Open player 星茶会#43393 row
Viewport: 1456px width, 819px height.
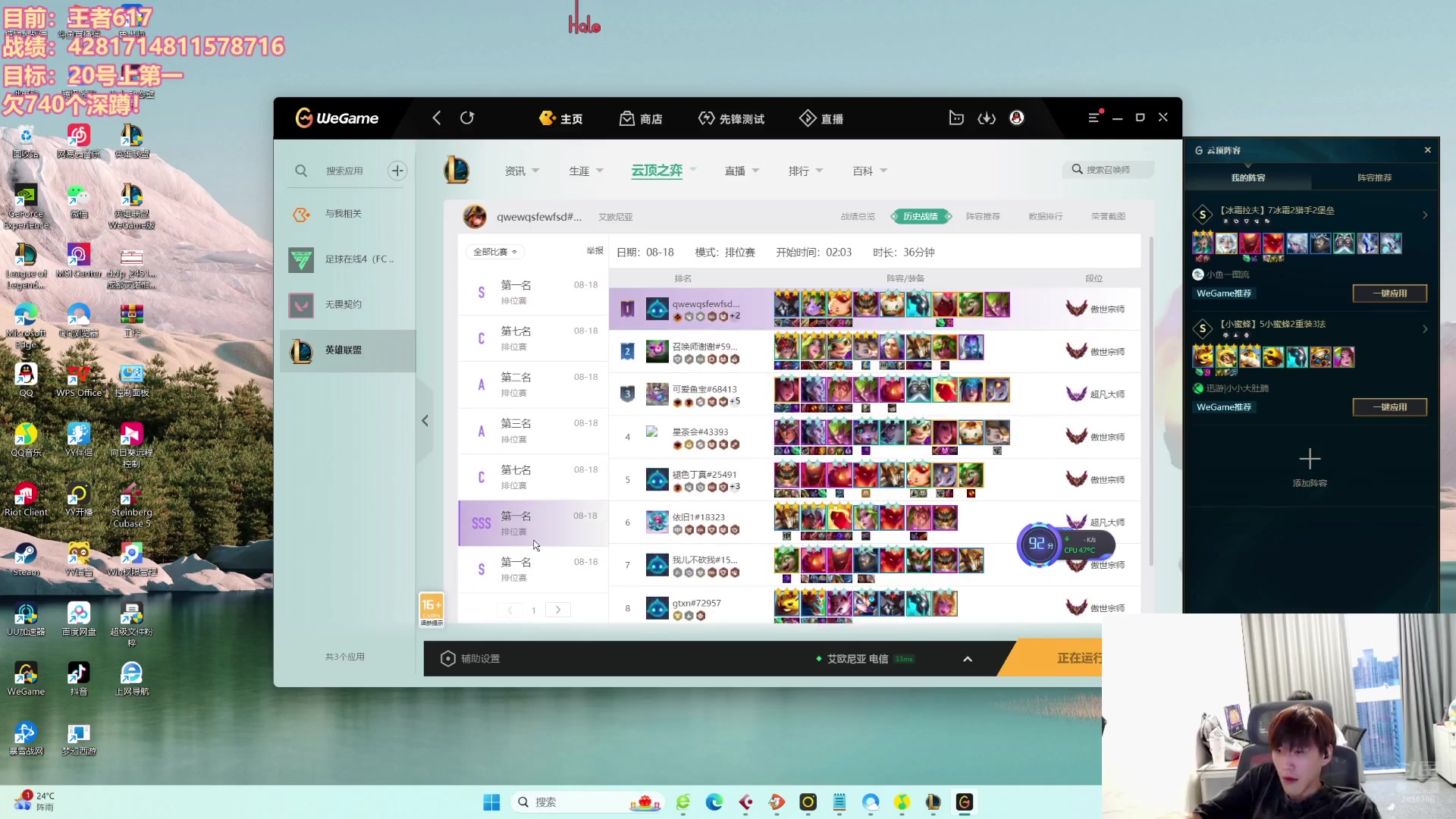pos(875,437)
